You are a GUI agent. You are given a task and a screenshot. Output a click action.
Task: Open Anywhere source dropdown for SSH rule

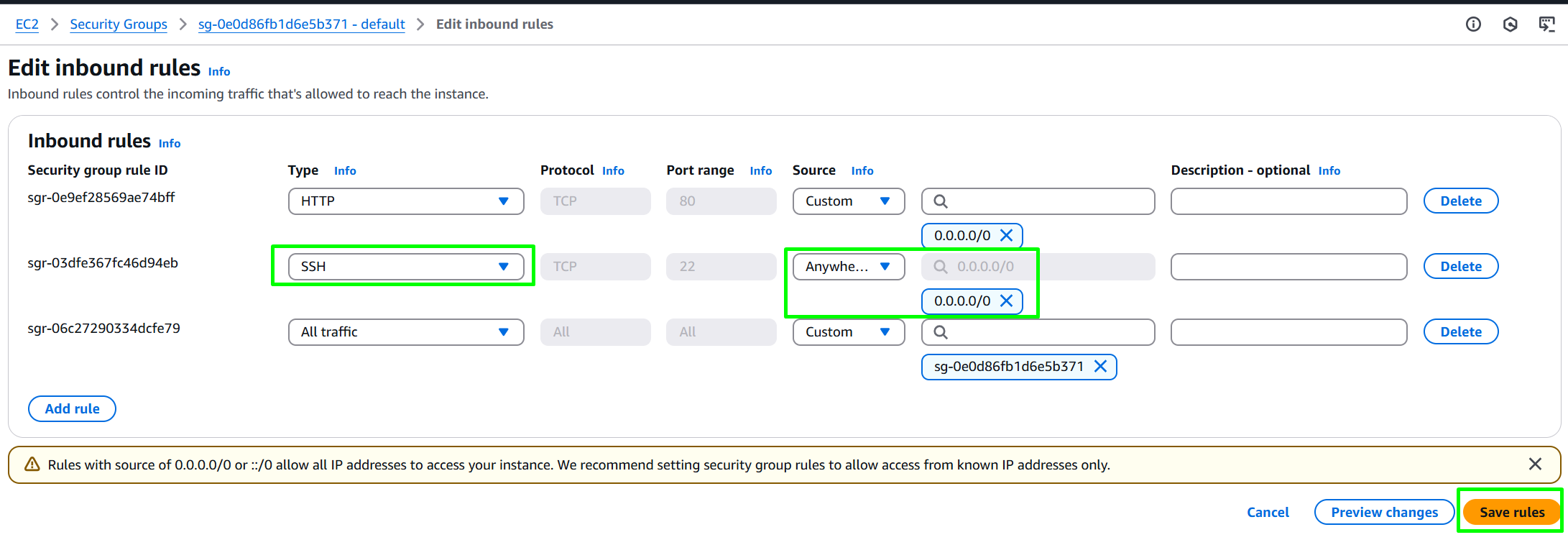click(x=849, y=267)
